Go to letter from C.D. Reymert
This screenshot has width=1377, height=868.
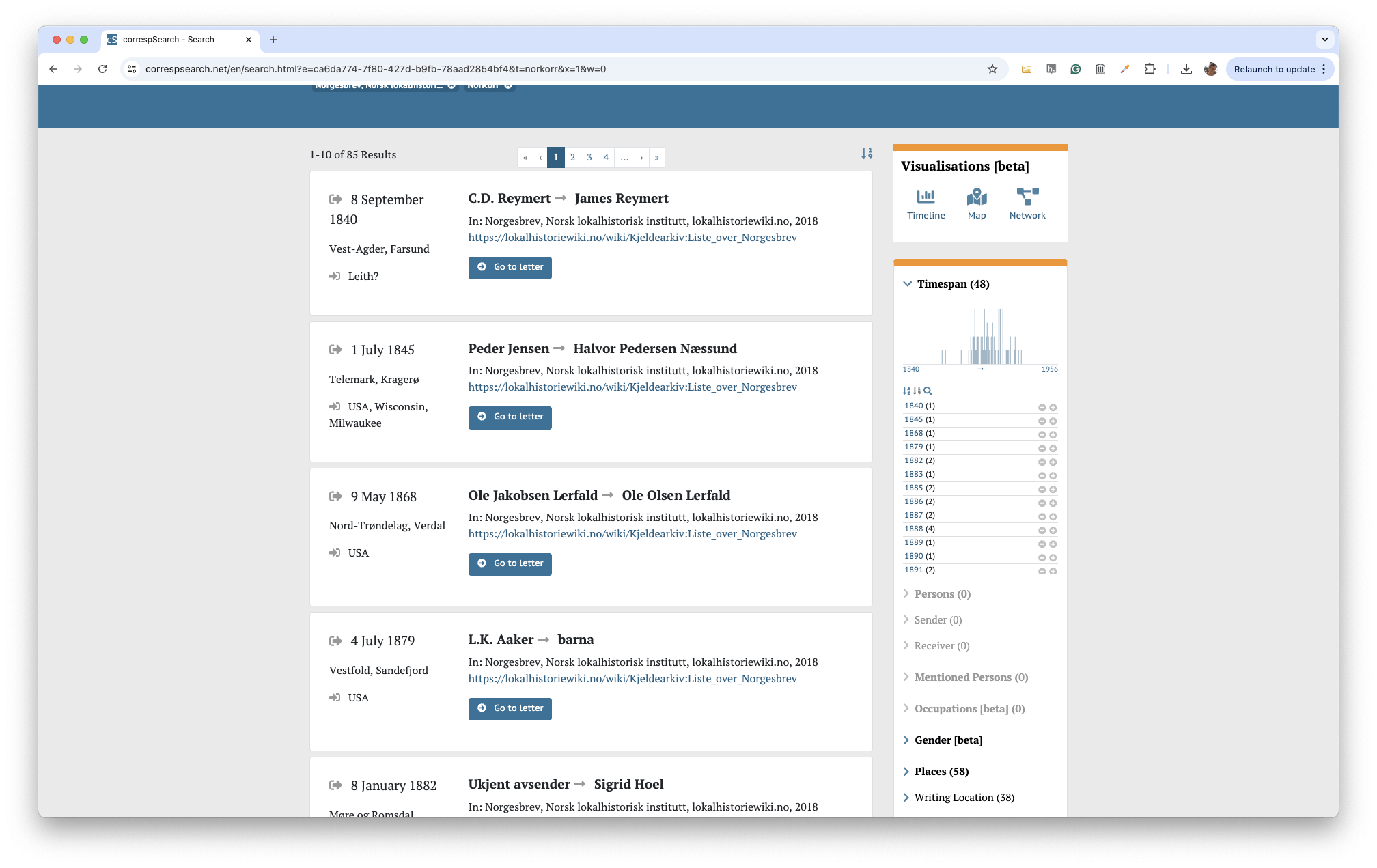point(510,267)
